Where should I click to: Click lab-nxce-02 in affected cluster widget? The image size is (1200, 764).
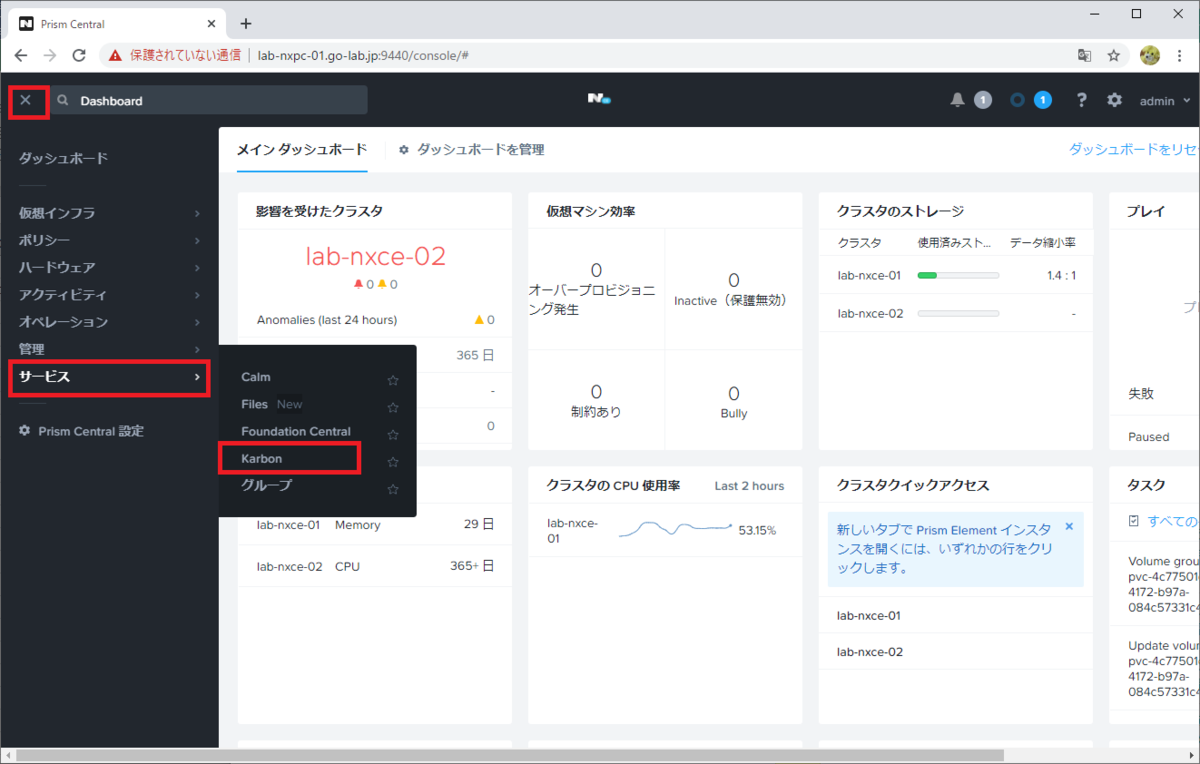375,256
